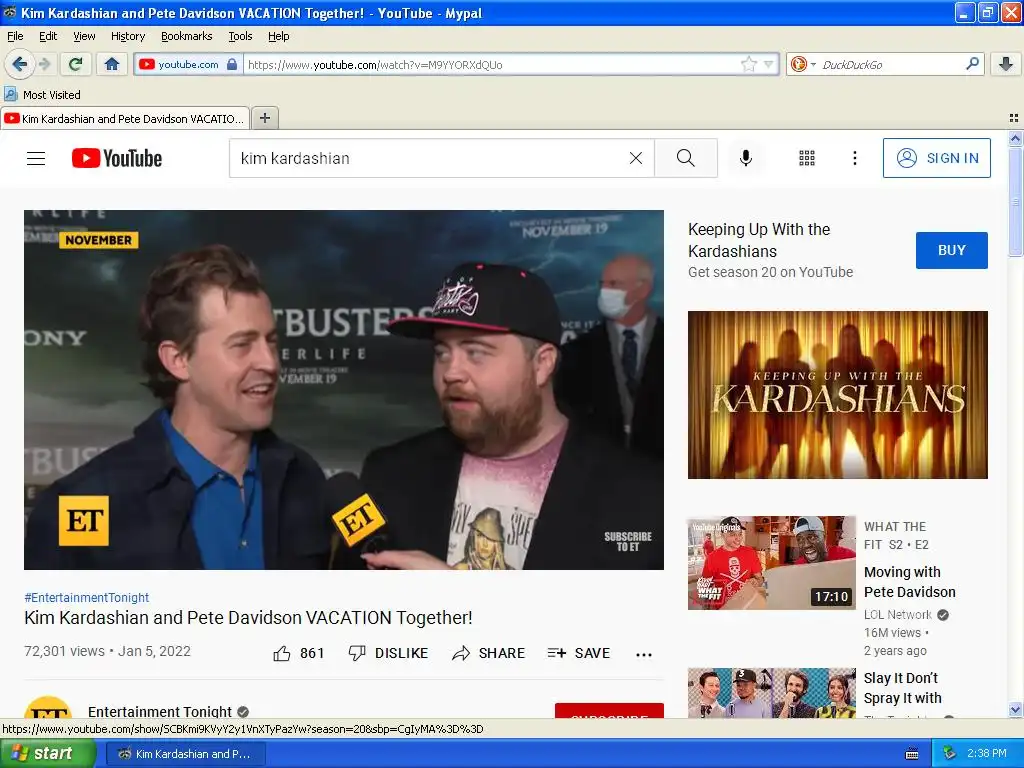Open the Tools menu
This screenshot has width=1024, height=768.
pos(240,36)
